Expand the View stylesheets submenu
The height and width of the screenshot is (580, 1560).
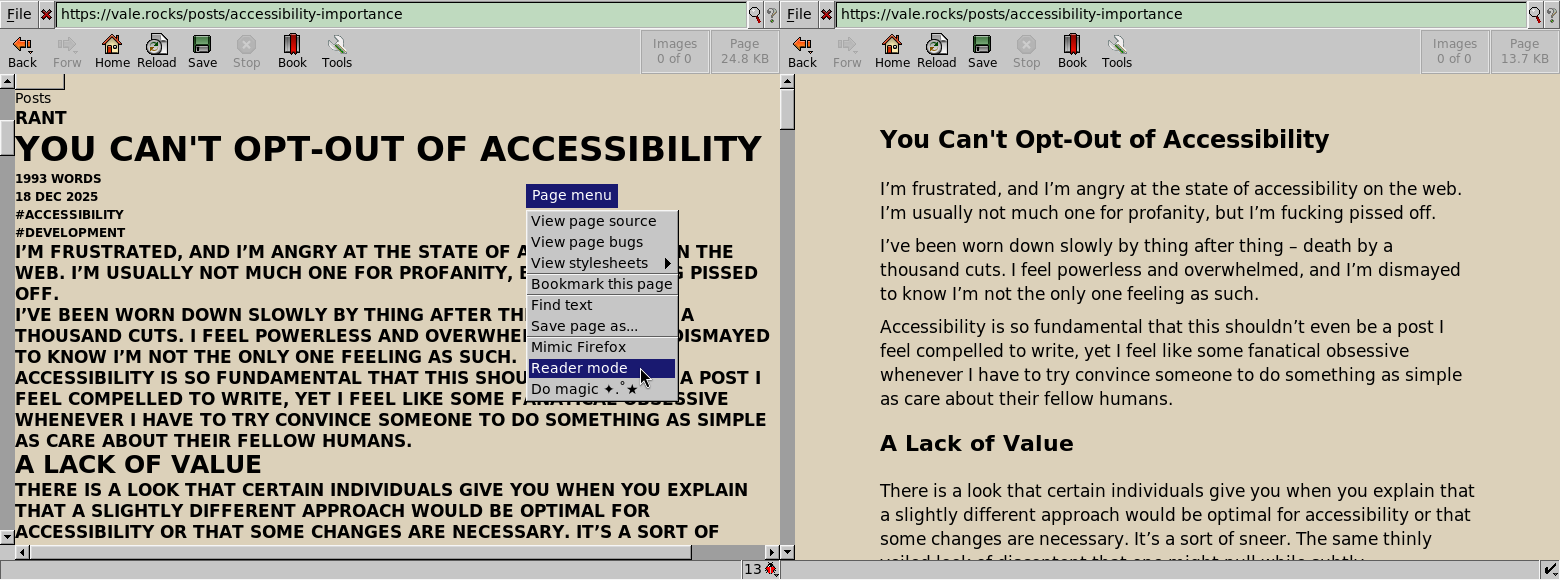click(x=601, y=263)
